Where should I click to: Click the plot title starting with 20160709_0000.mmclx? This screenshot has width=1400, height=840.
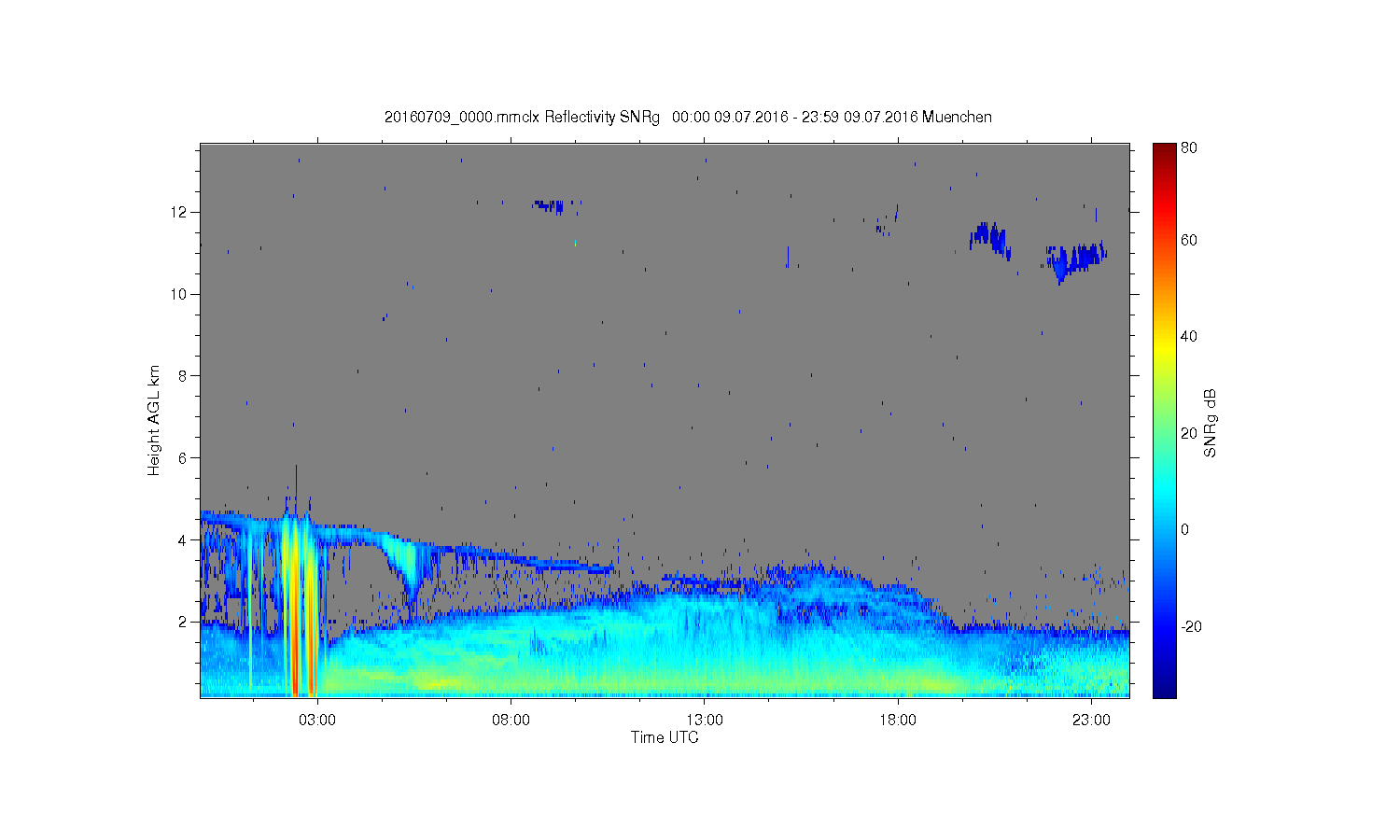click(x=688, y=117)
